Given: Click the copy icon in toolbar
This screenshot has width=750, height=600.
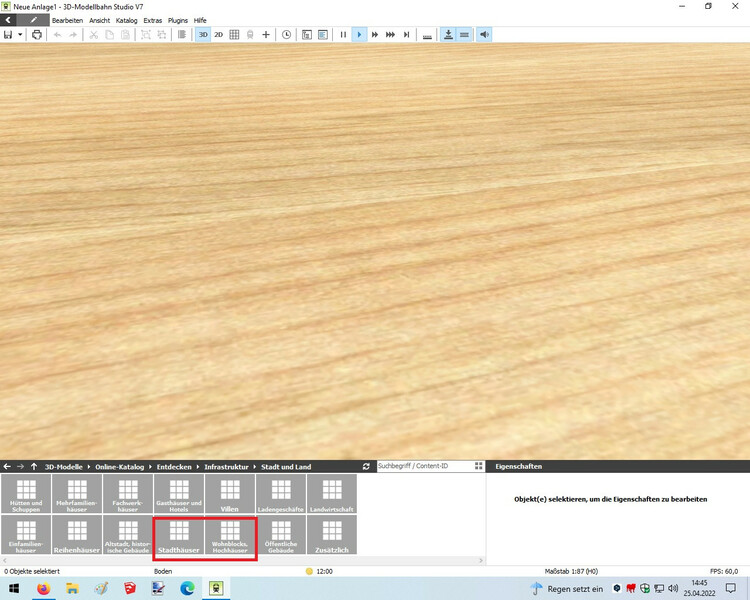Looking at the screenshot, I should pyautogui.click(x=110, y=34).
